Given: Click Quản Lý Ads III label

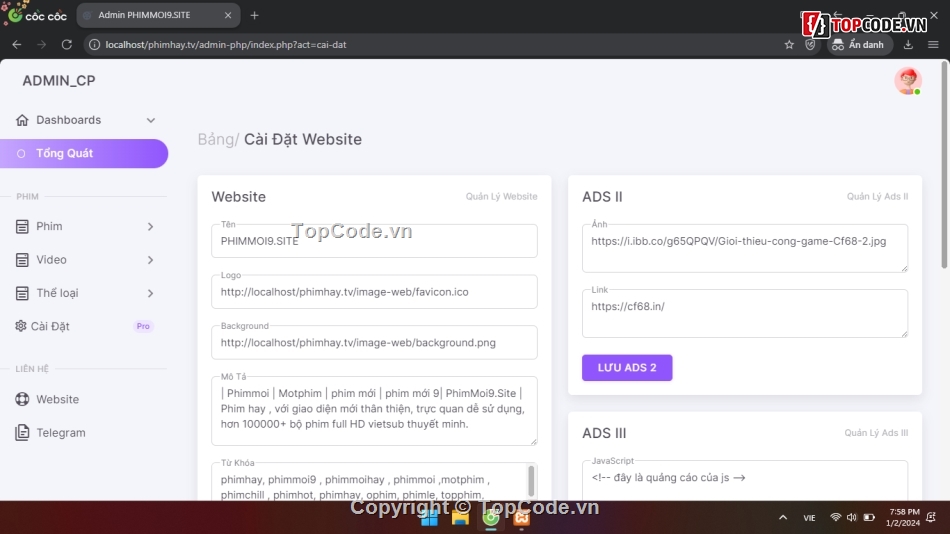Looking at the screenshot, I should (876, 433).
